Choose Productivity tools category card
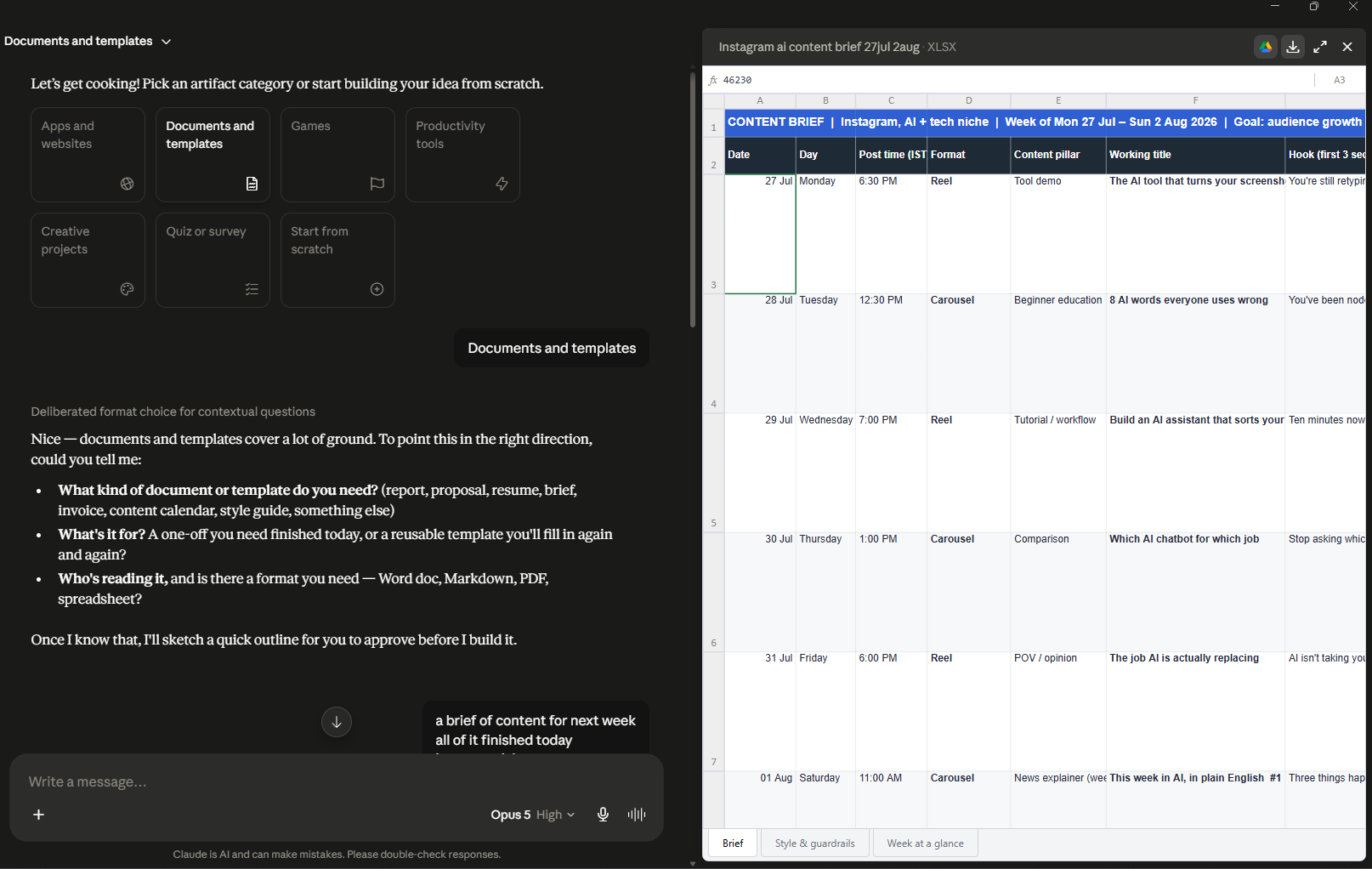 click(x=462, y=155)
